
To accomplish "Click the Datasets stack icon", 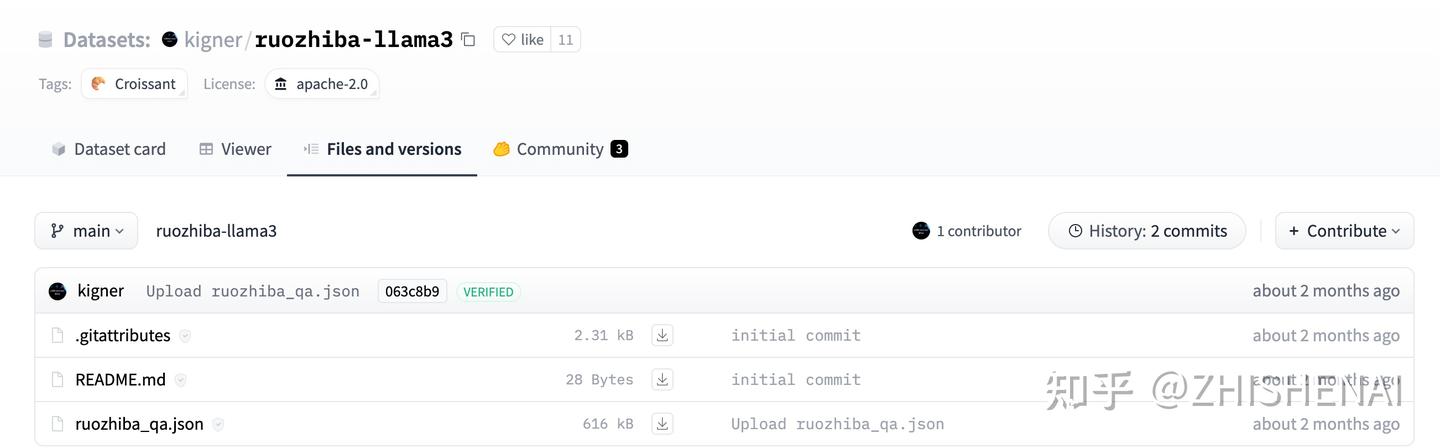I will [x=45, y=40].
